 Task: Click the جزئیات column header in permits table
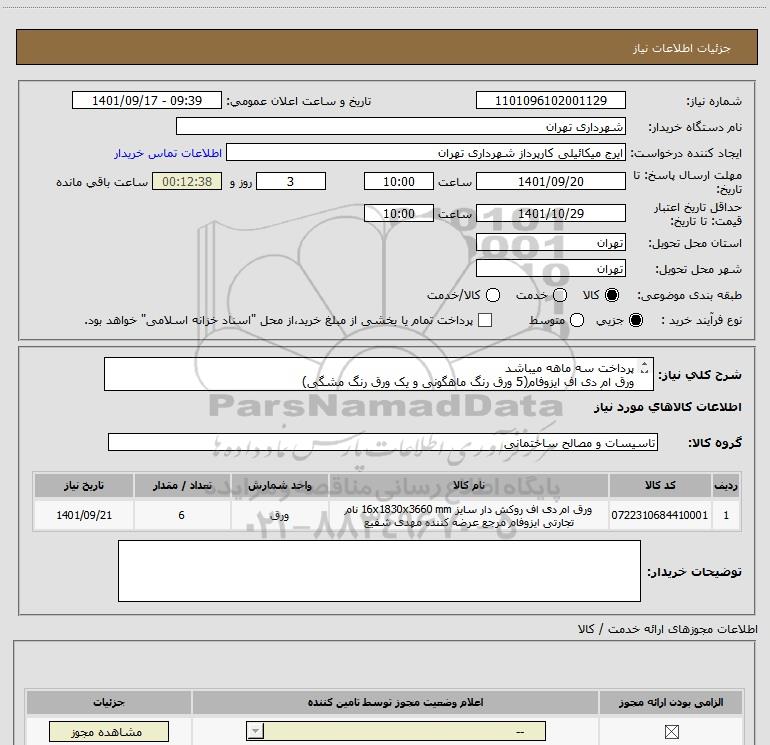pyautogui.click(x=109, y=702)
